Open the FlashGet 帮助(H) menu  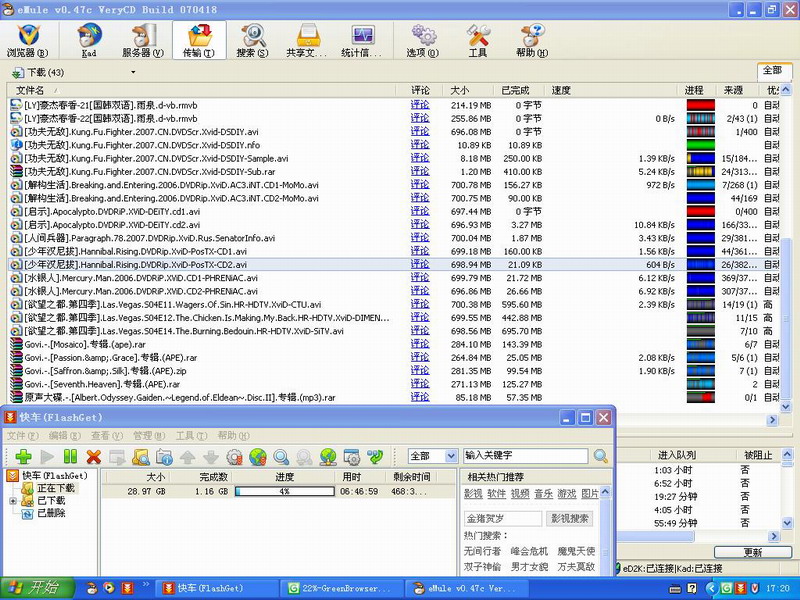(x=233, y=435)
